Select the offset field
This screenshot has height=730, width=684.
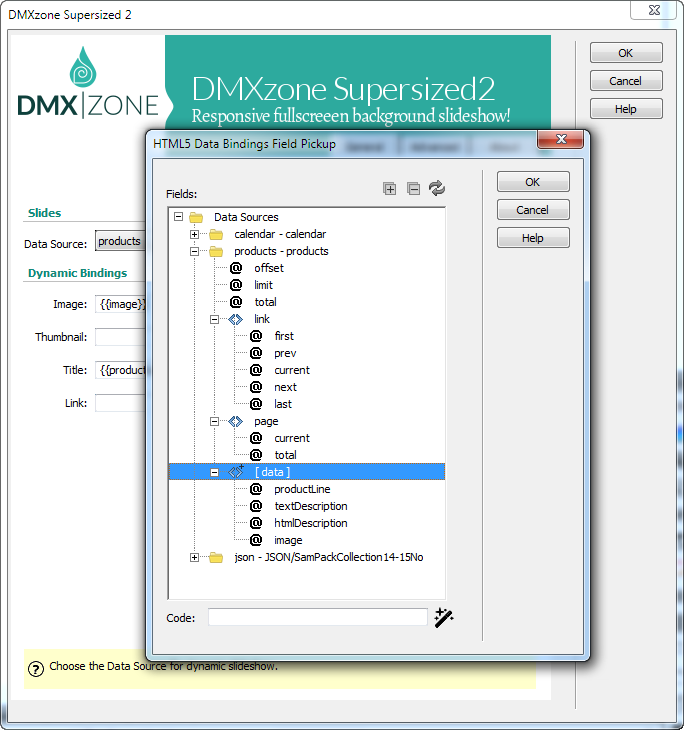(269, 268)
